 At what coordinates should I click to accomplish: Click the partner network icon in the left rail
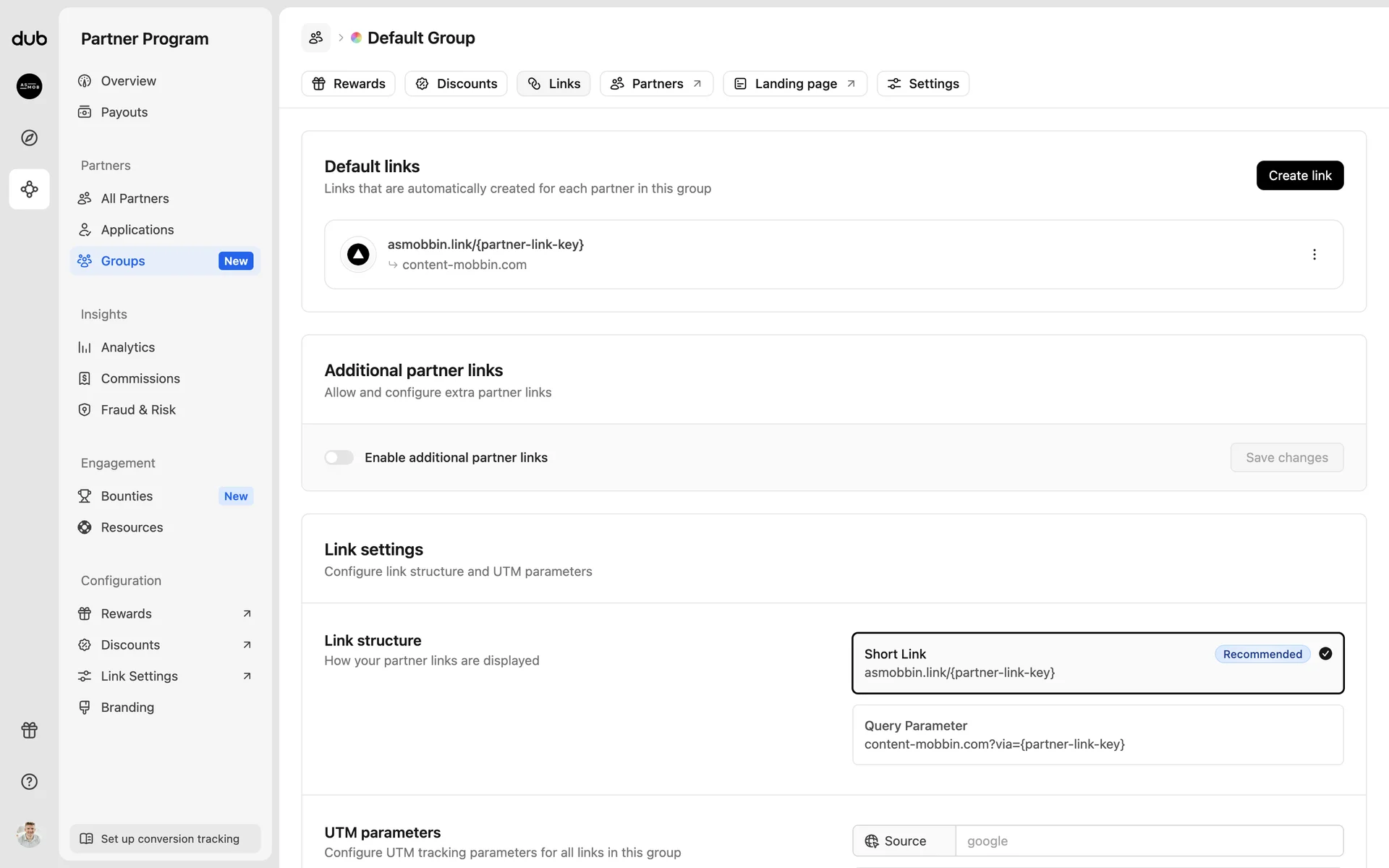[29, 190]
